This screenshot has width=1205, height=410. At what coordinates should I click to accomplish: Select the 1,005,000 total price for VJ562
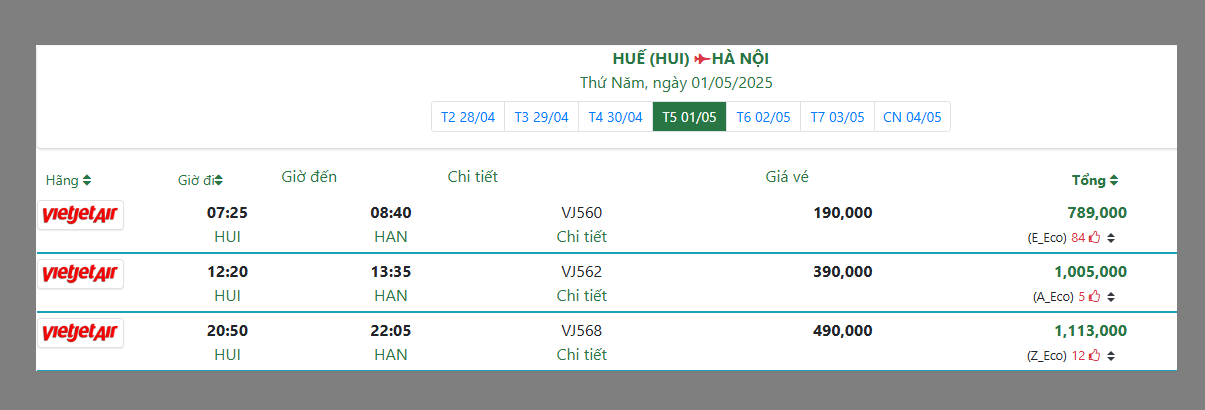(1090, 272)
